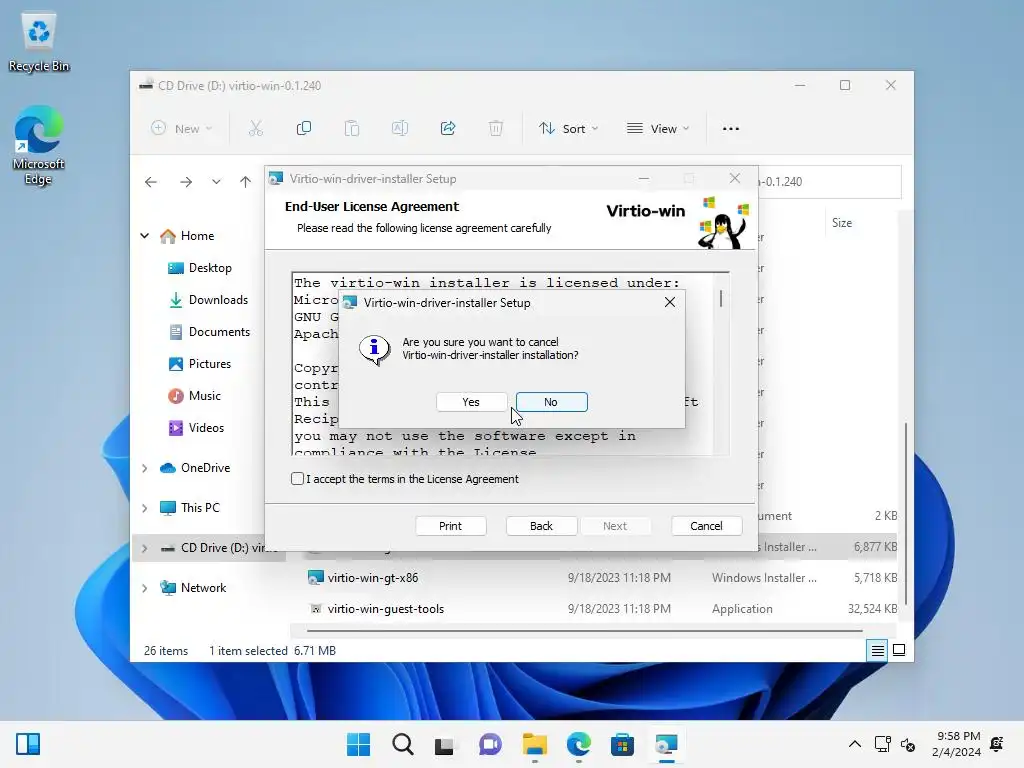Click the Size column header
This screenshot has width=1024, height=768.
click(842, 223)
